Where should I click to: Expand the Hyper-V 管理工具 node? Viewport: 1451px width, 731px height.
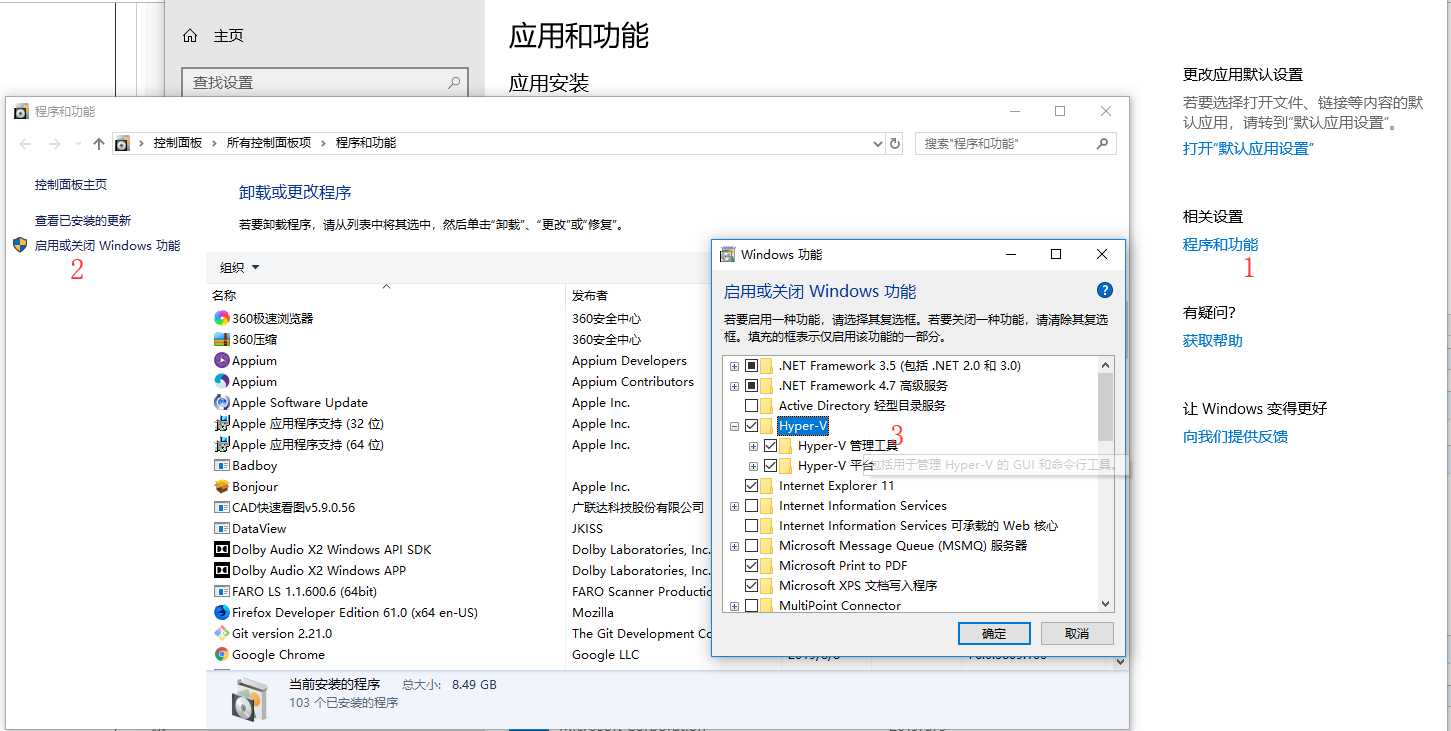[x=753, y=446]
